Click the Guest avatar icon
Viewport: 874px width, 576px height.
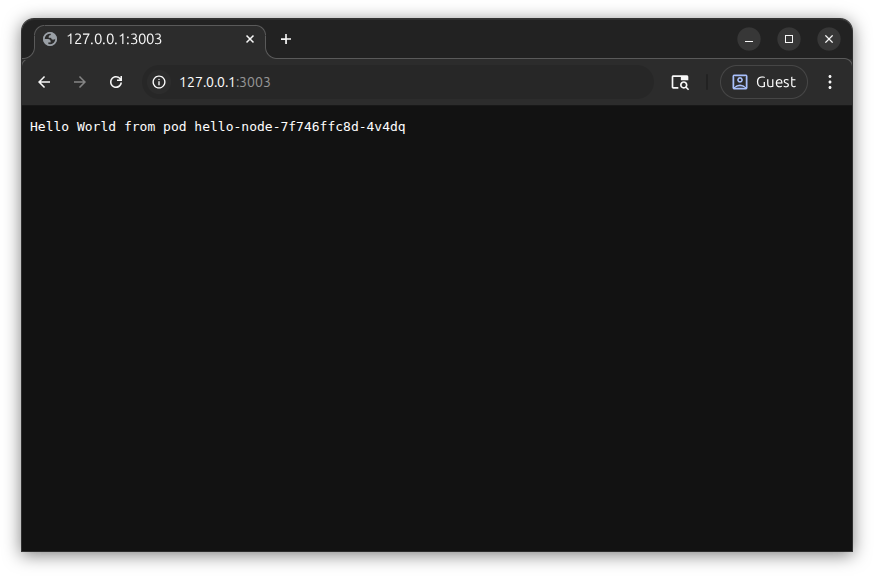740,82
